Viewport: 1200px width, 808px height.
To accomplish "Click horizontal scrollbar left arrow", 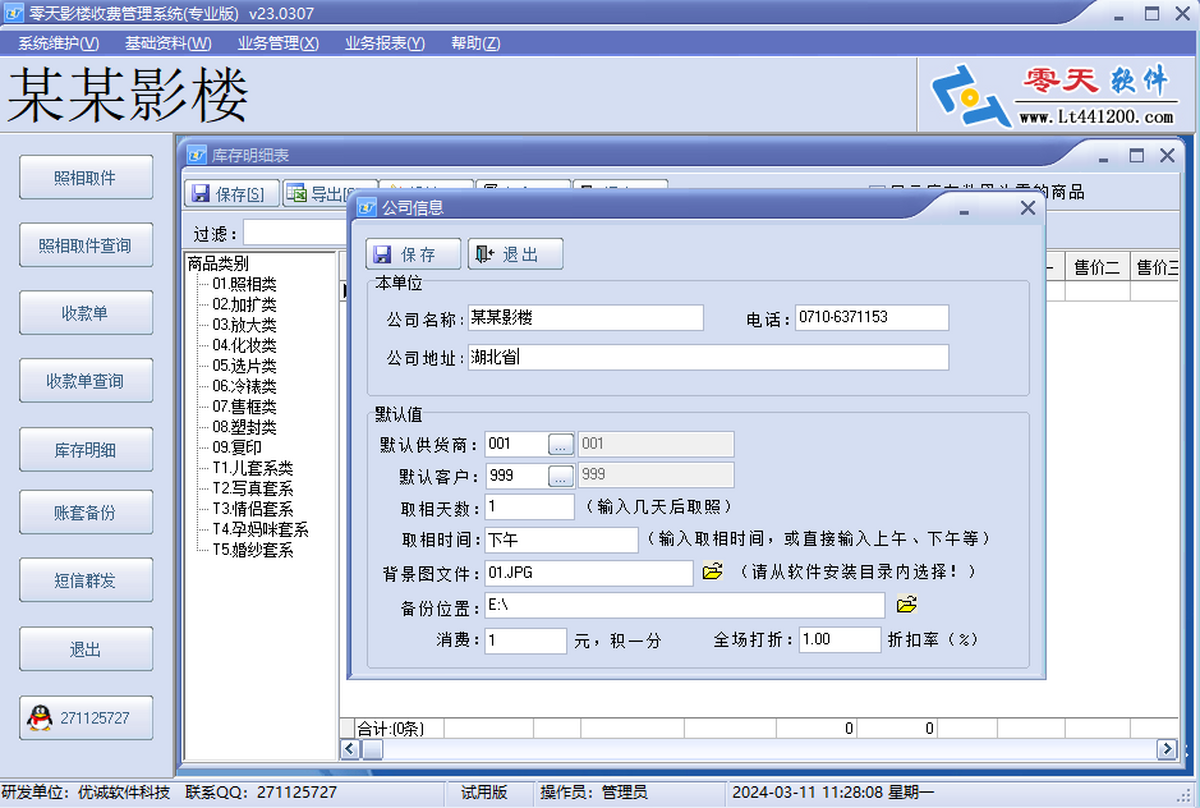I will (x=349, y=749).
